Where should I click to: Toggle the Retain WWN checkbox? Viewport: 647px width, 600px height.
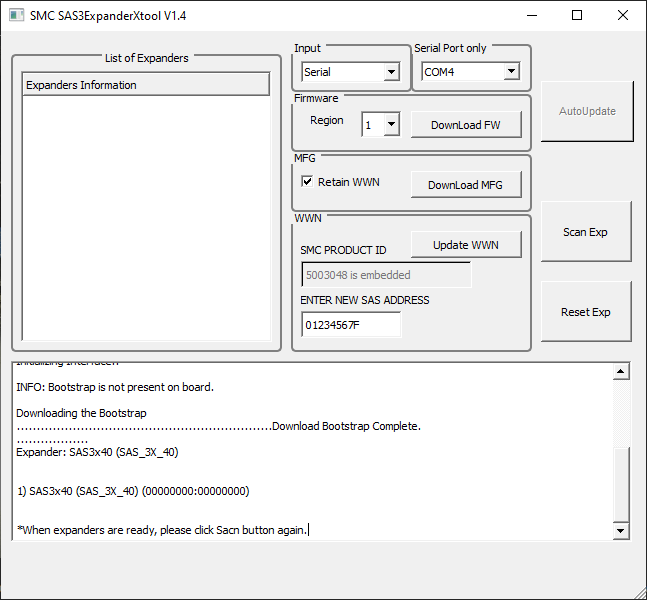pyautogui.click(x=308, y=182)
